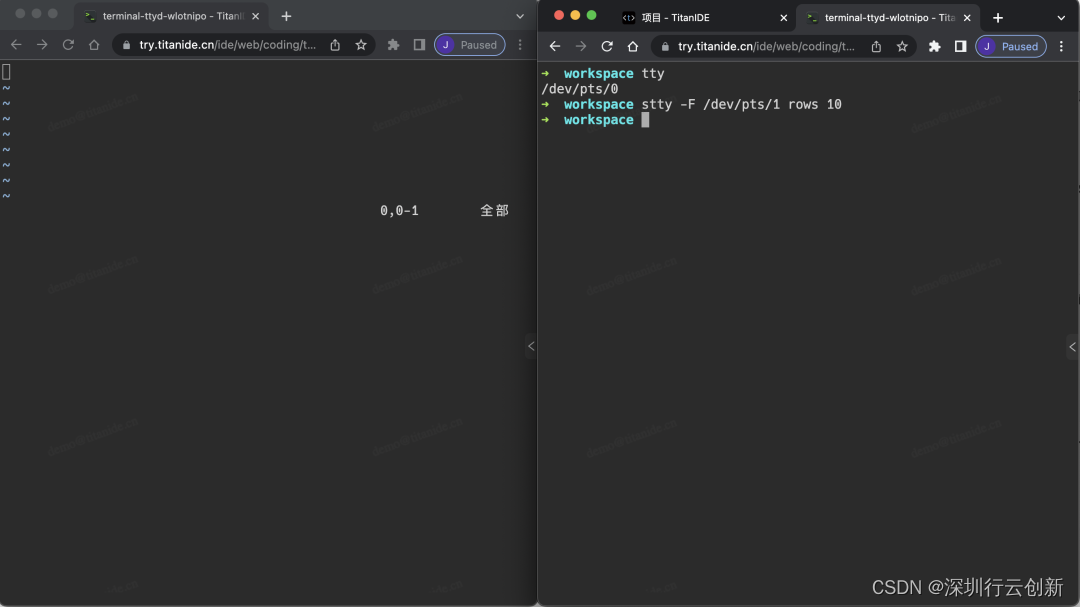Share page icon in right browser window

tap(876, 46)
